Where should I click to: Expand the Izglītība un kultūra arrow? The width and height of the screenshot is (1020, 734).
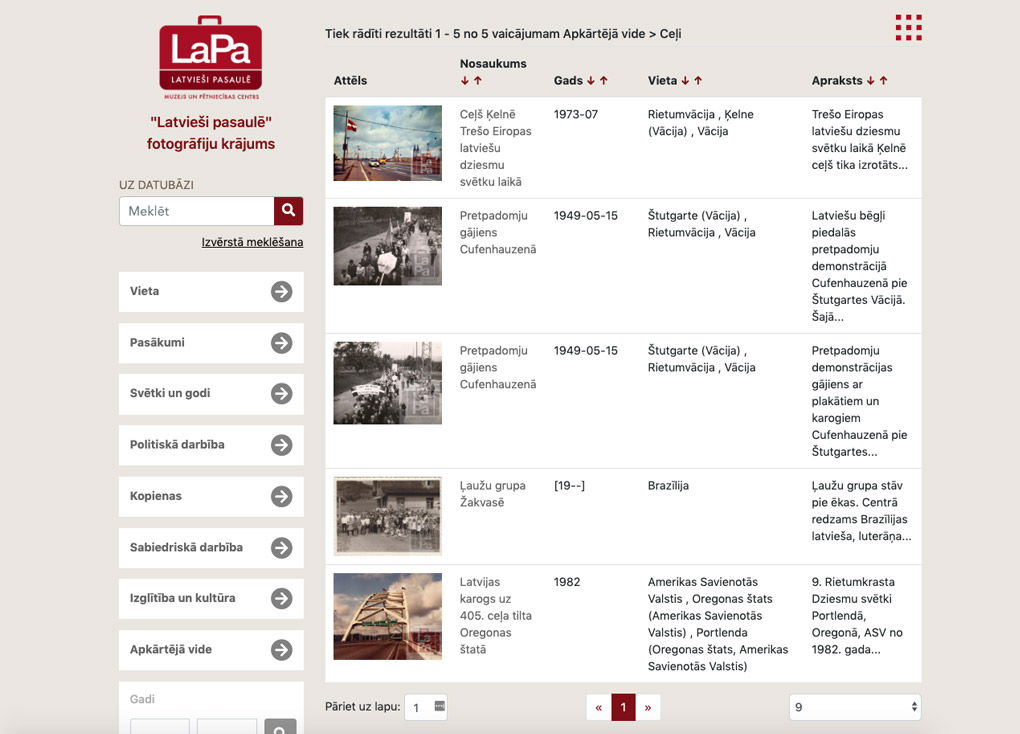[x=282, y=599]
